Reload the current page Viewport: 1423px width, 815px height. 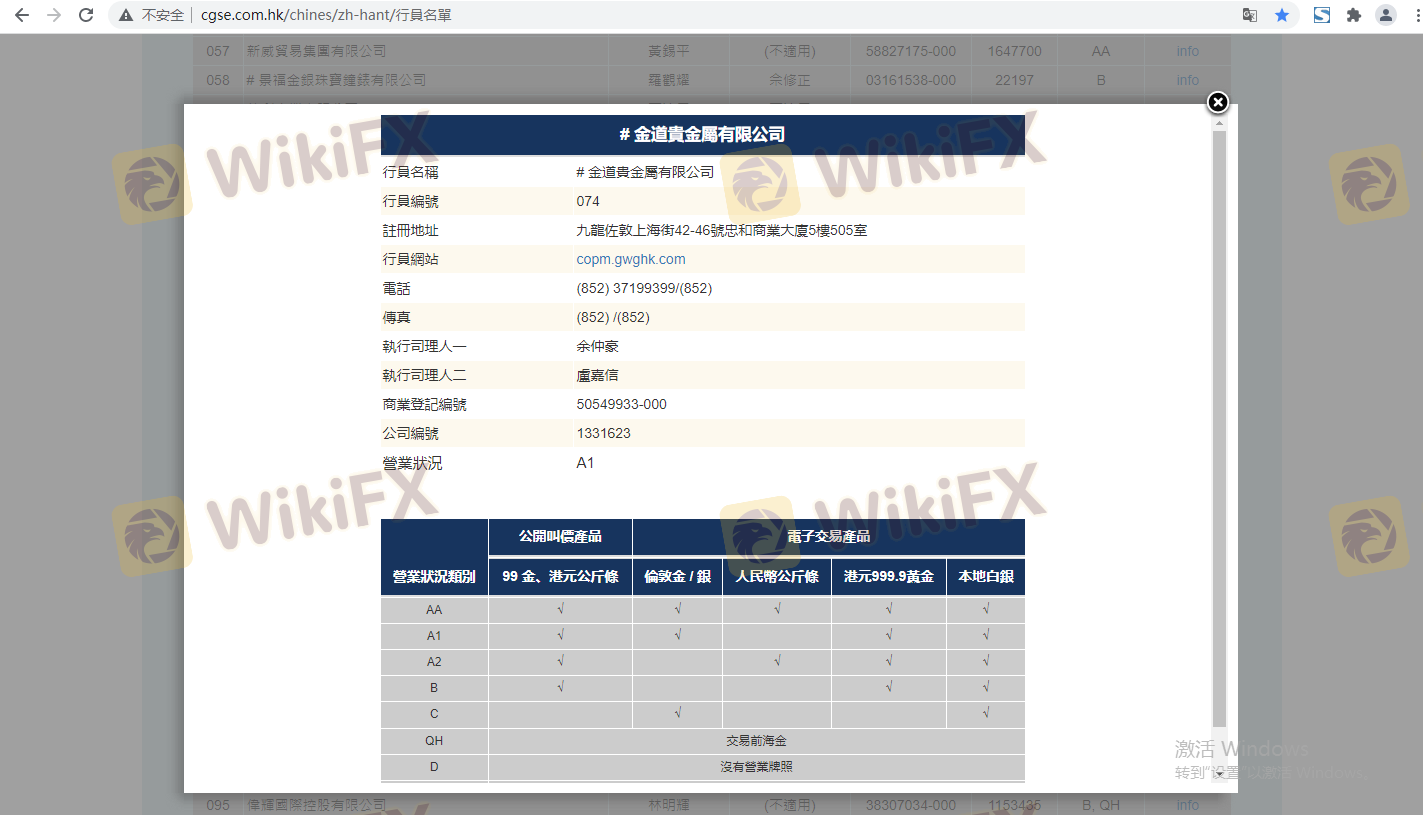pos(86,15)
